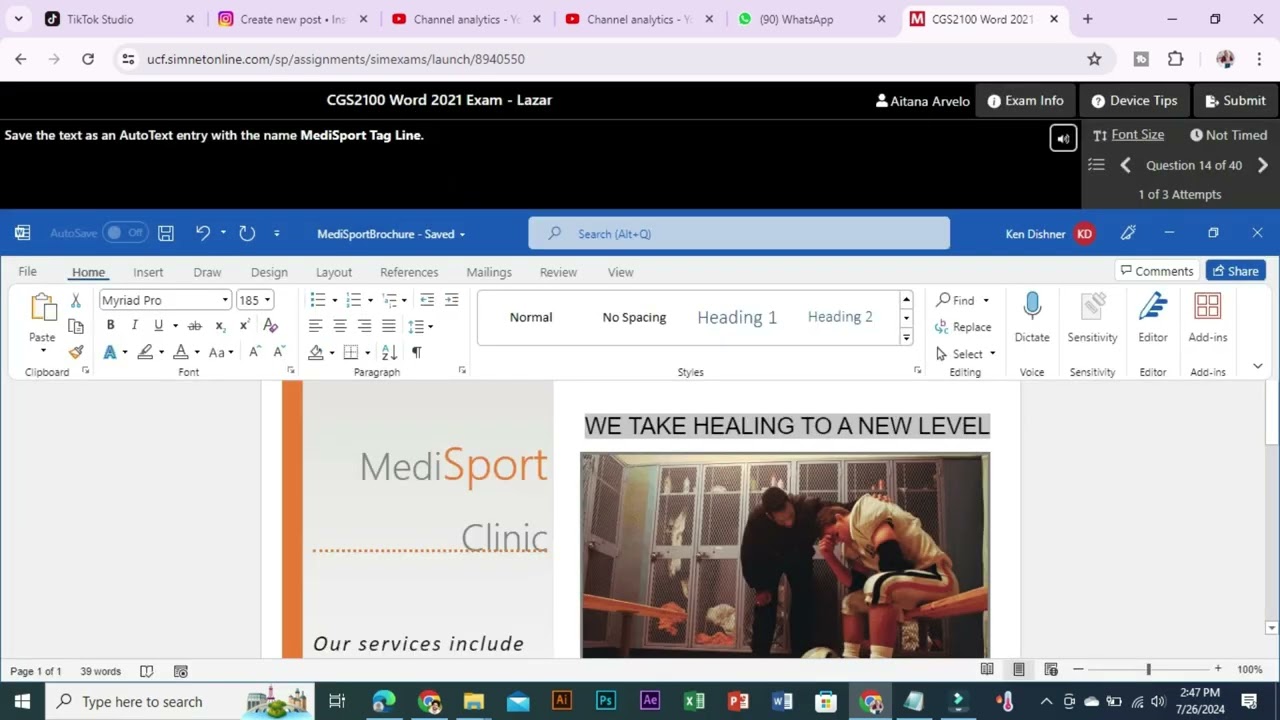
Task: Toggle Italic formatting
Action: coord(134,326)
